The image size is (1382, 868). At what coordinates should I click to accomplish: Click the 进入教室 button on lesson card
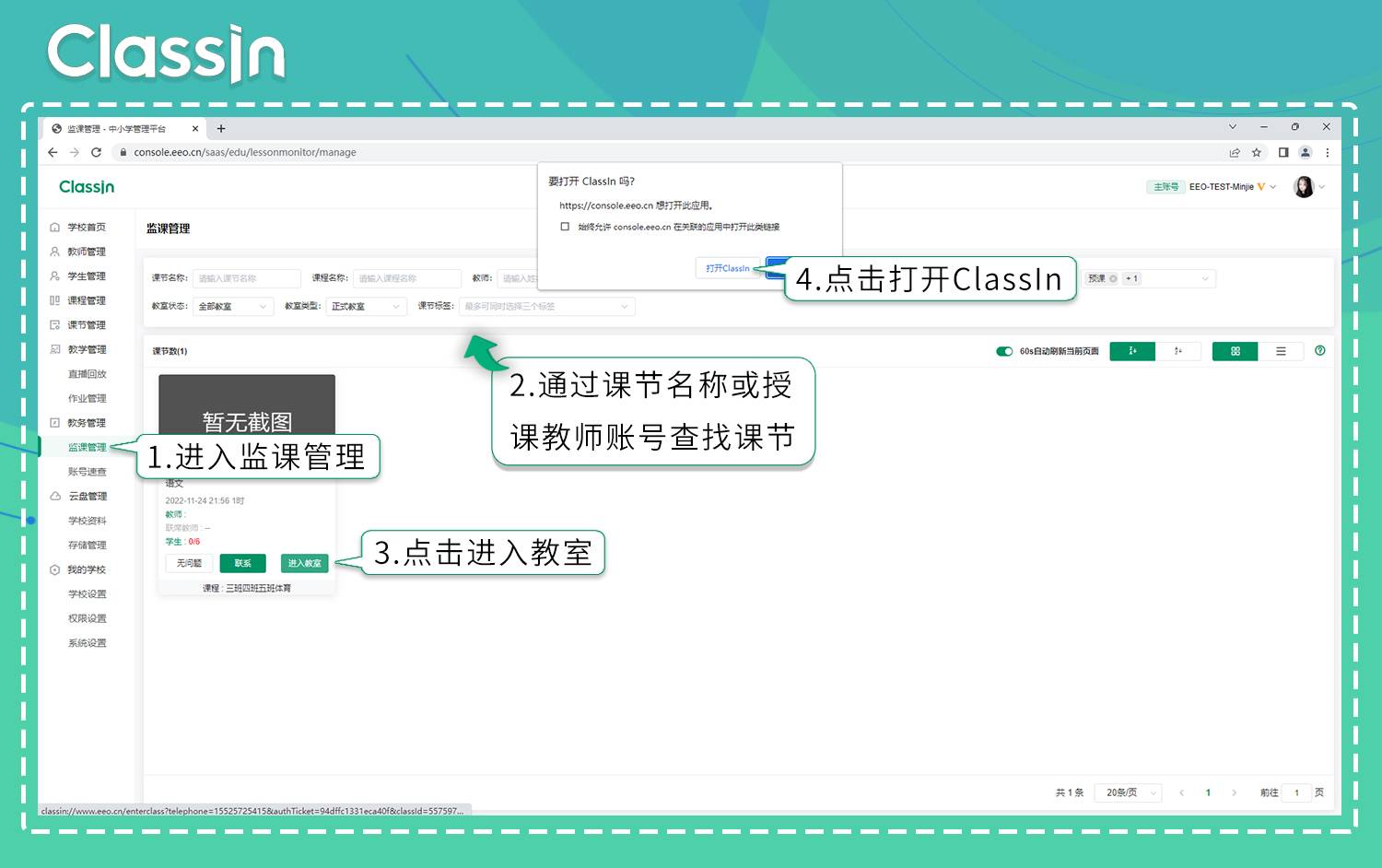tap(304, 563)
